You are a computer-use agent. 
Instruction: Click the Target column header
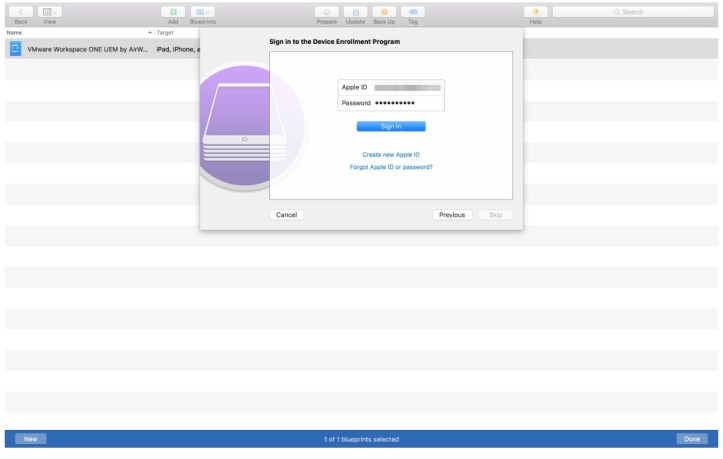tap(165, 33)
